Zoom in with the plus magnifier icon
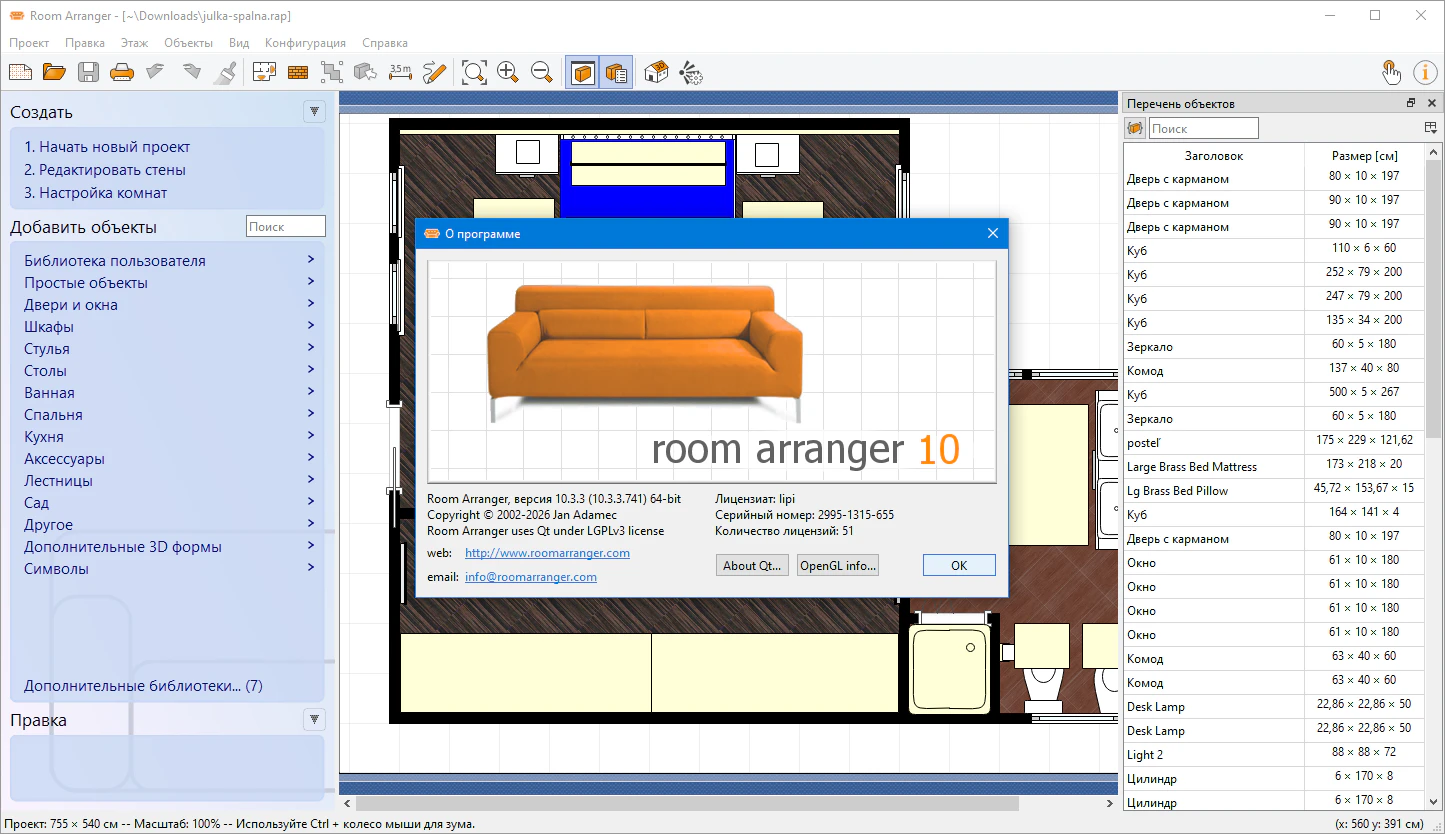Viewport: 1445px width, 834px height. point(508,72)
